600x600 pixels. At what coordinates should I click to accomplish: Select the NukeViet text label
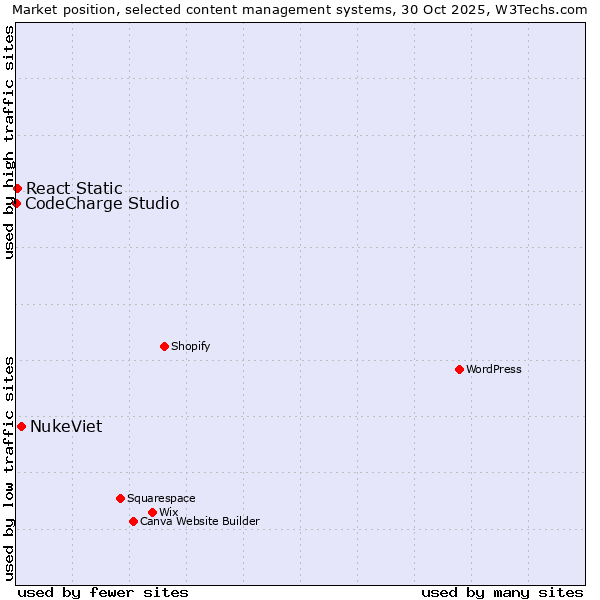[x=66, y=427]
